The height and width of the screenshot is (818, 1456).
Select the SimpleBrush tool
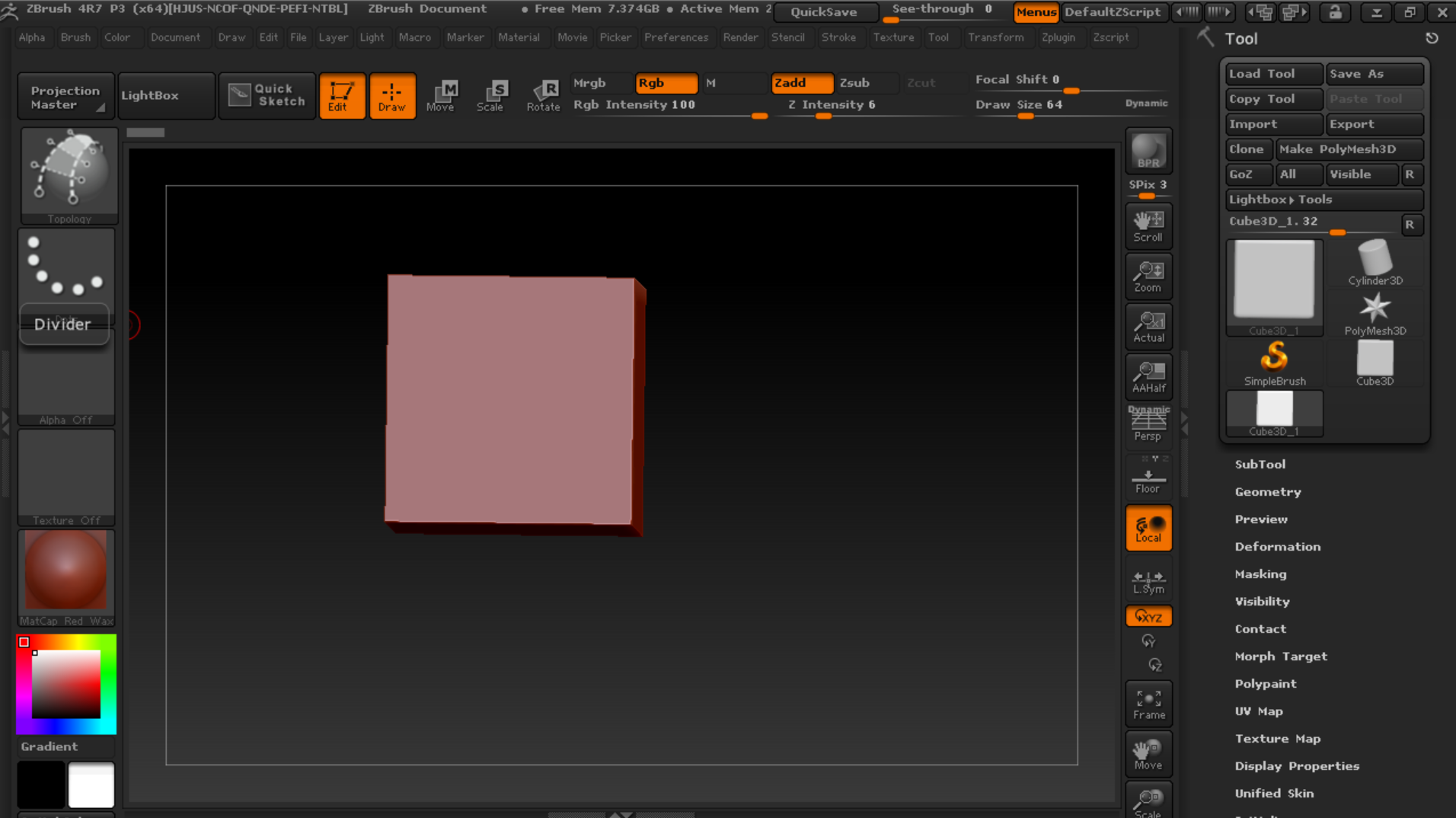[1274, 363]
